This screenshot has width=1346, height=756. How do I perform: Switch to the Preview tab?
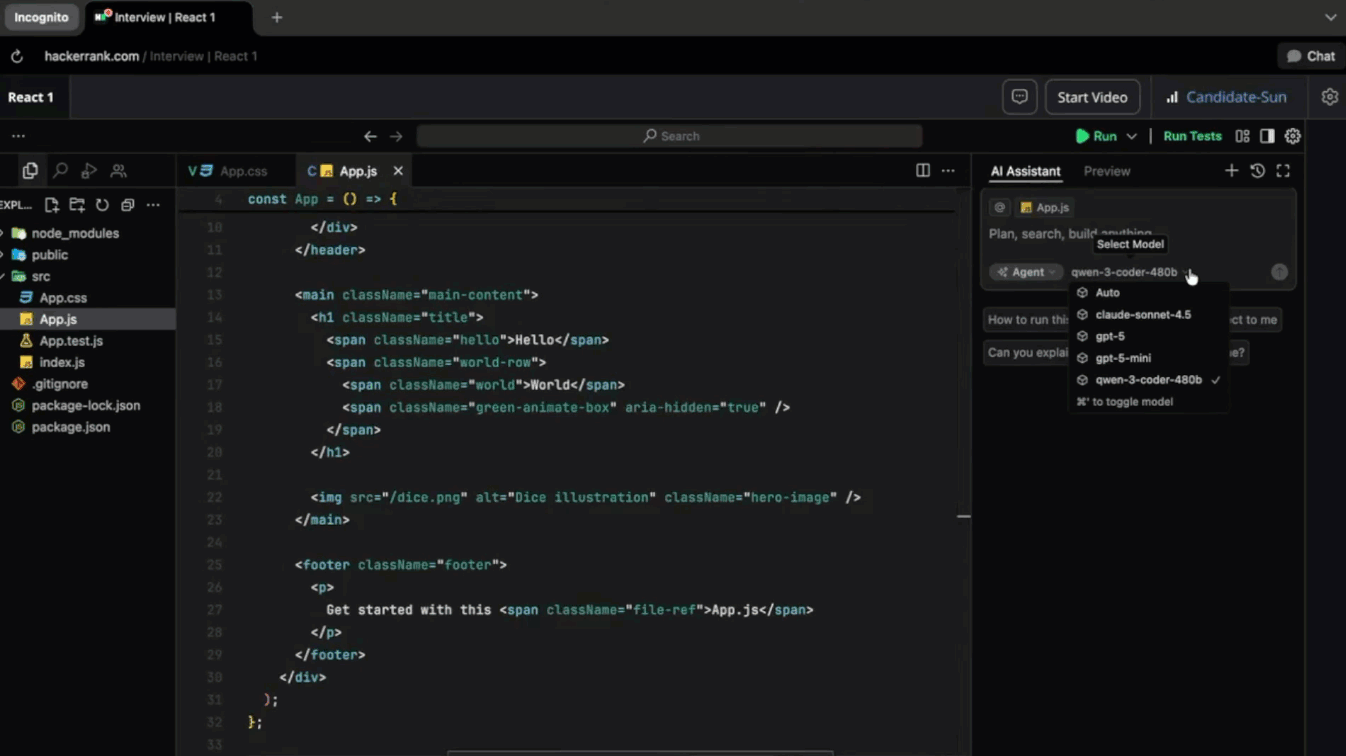tap(1107, 171)
